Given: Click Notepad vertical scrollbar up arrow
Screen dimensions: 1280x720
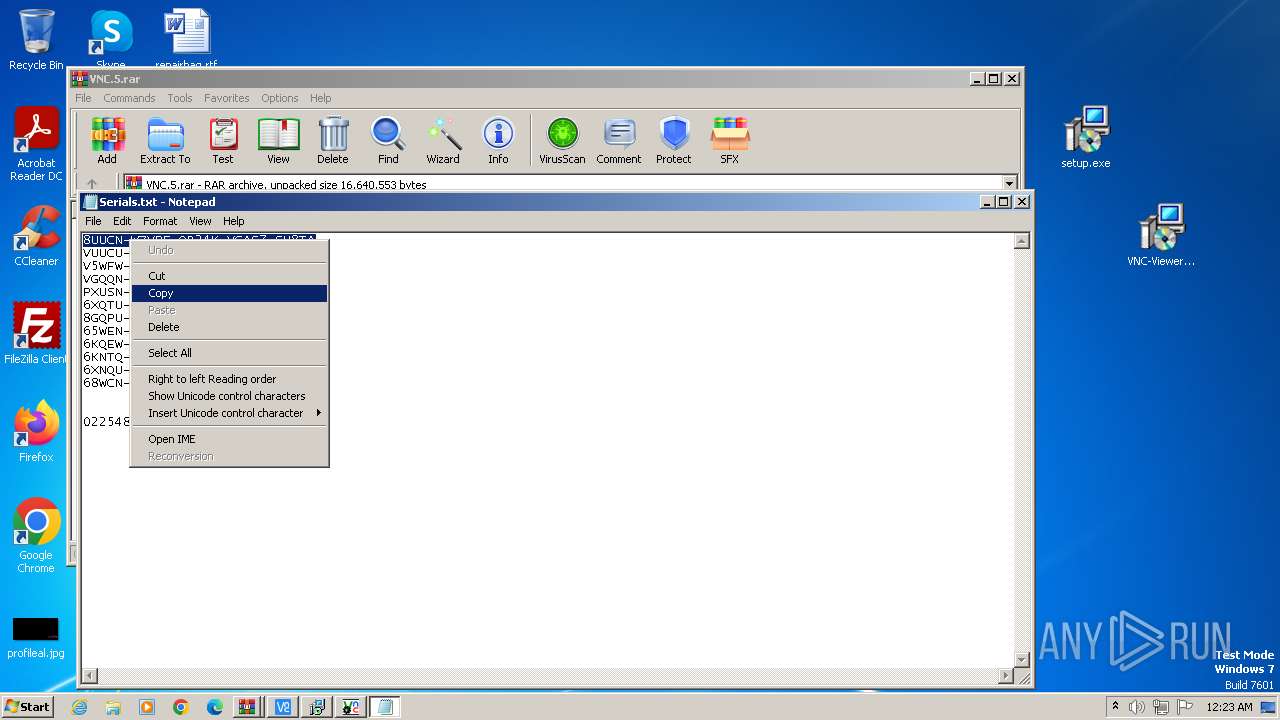Looking at the screenshot, I should click(1022, 241).
